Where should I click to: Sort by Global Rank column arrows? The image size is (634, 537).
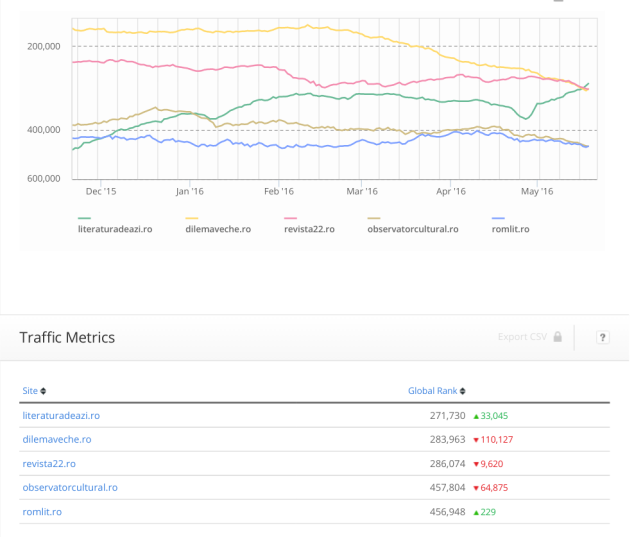point(463,391)
